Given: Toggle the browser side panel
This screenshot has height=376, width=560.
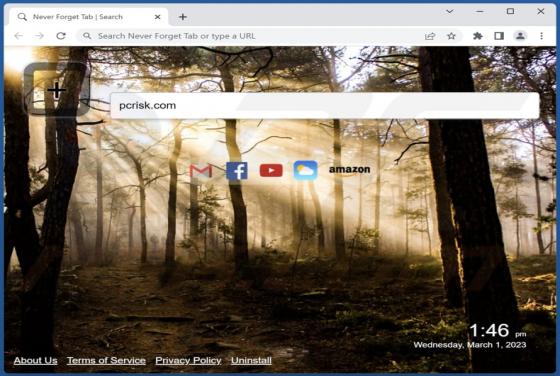Looking at the screenshot, I should tap(499, 36).
